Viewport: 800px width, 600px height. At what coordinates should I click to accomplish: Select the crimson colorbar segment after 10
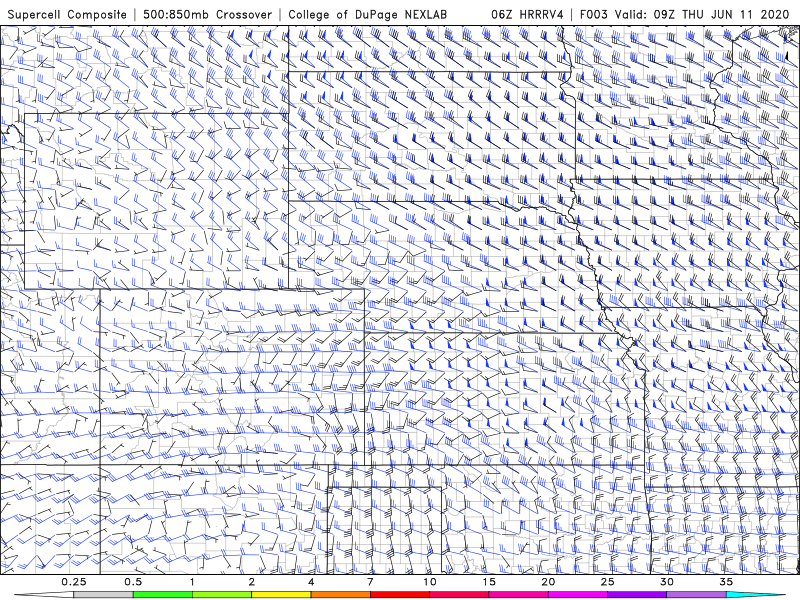coord(459,595)
